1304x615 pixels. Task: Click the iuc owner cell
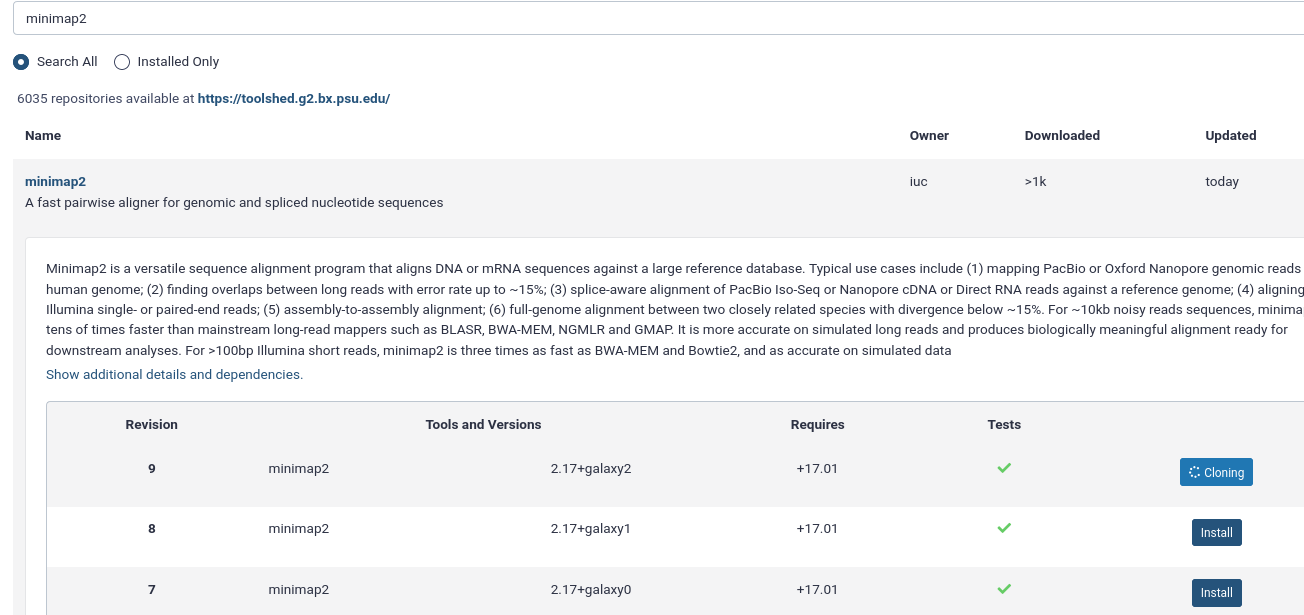[918, 181]
